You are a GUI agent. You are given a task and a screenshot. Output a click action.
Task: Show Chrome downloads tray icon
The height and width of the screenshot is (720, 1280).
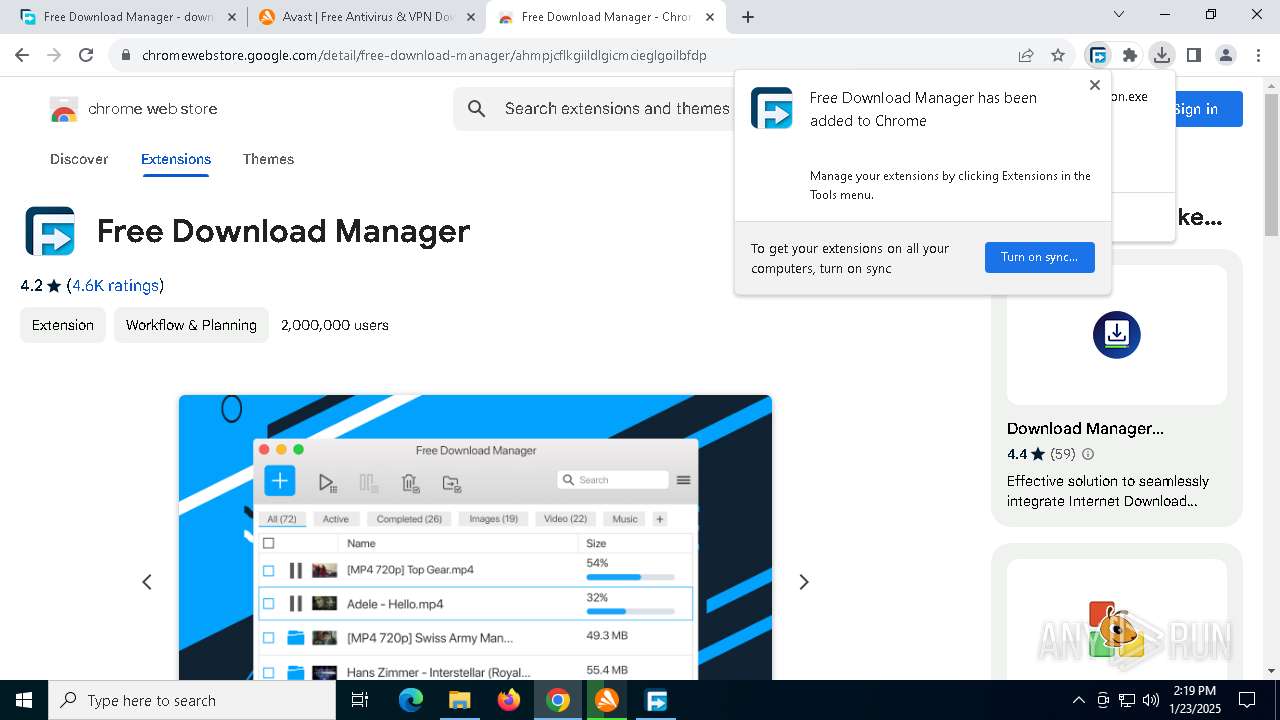point(1162,55)
